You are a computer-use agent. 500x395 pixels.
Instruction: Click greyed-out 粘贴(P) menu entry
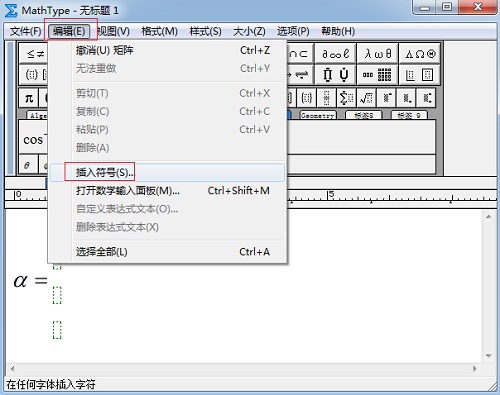tap(167, 129)
